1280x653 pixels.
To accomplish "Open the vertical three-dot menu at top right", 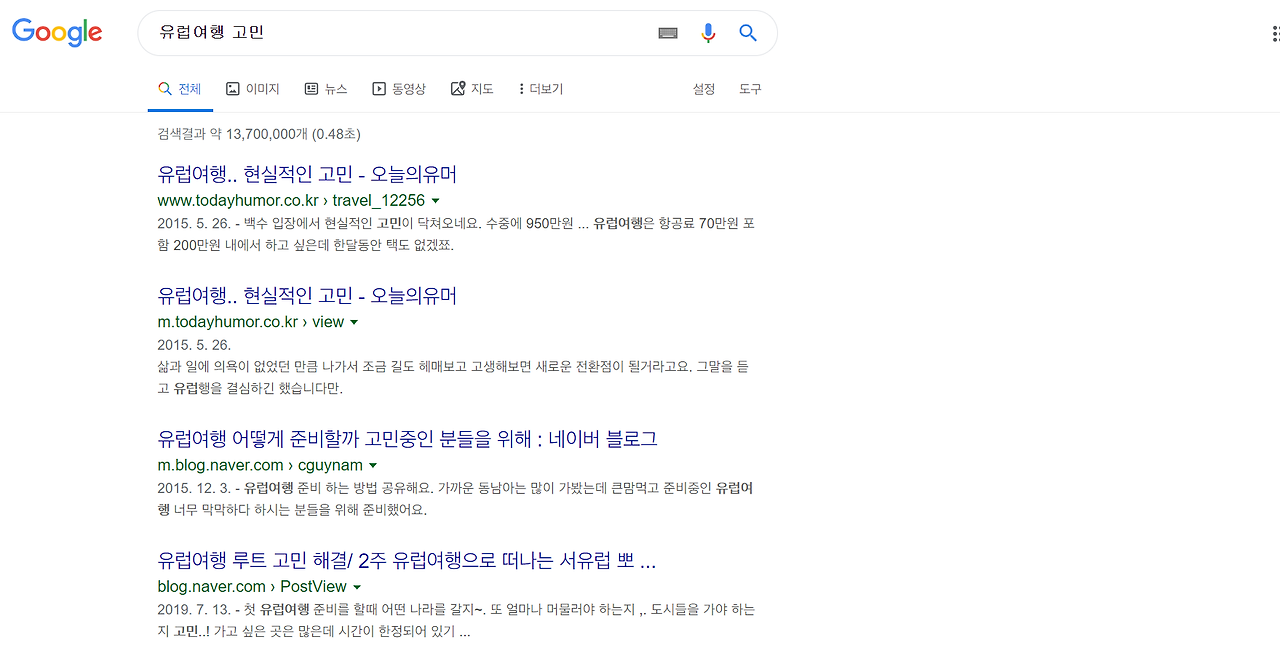I will click(1274, 33).
